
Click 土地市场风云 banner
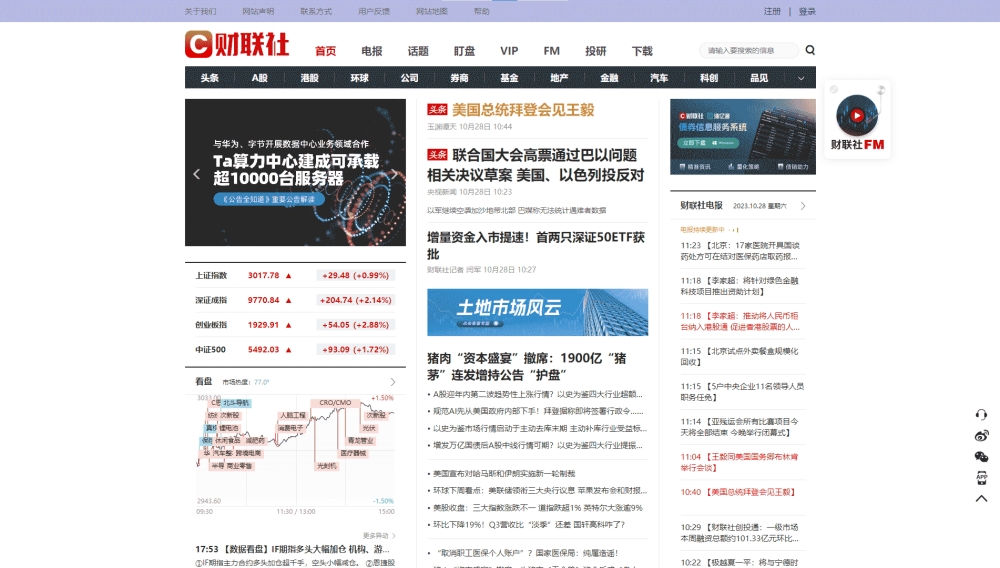click(x=538, y=312)
